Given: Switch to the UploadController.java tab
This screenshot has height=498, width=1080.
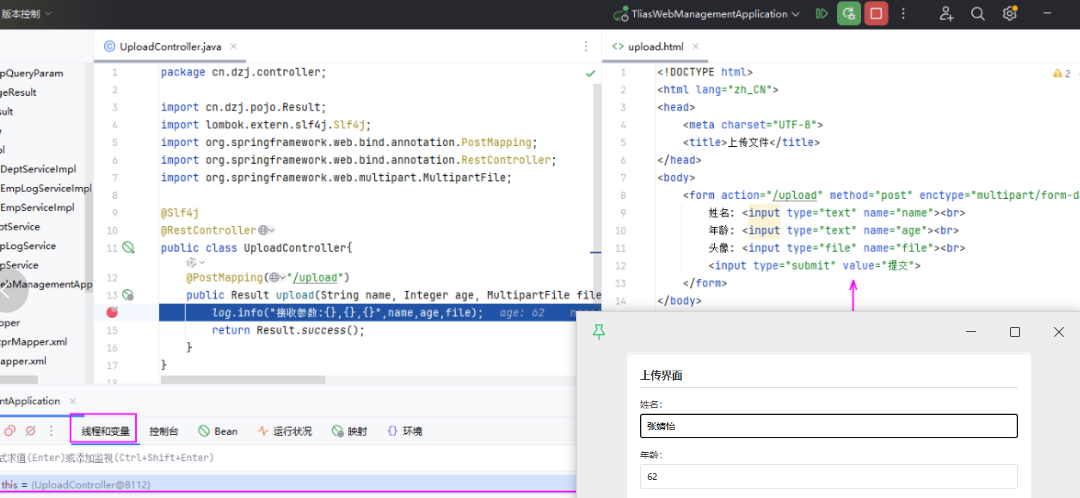Looking at the screenshot, I should coord(169,47).
